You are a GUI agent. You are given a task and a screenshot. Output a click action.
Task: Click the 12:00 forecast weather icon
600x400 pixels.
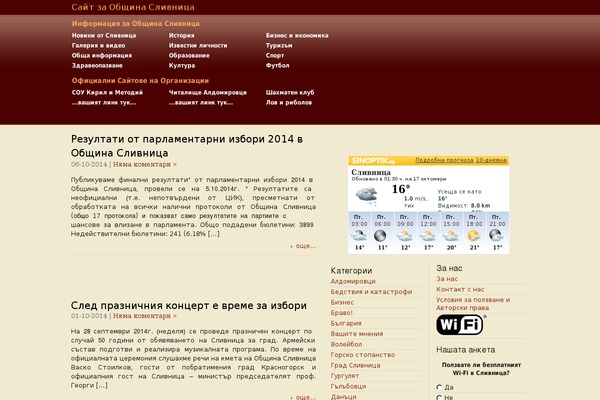(428, 236)
